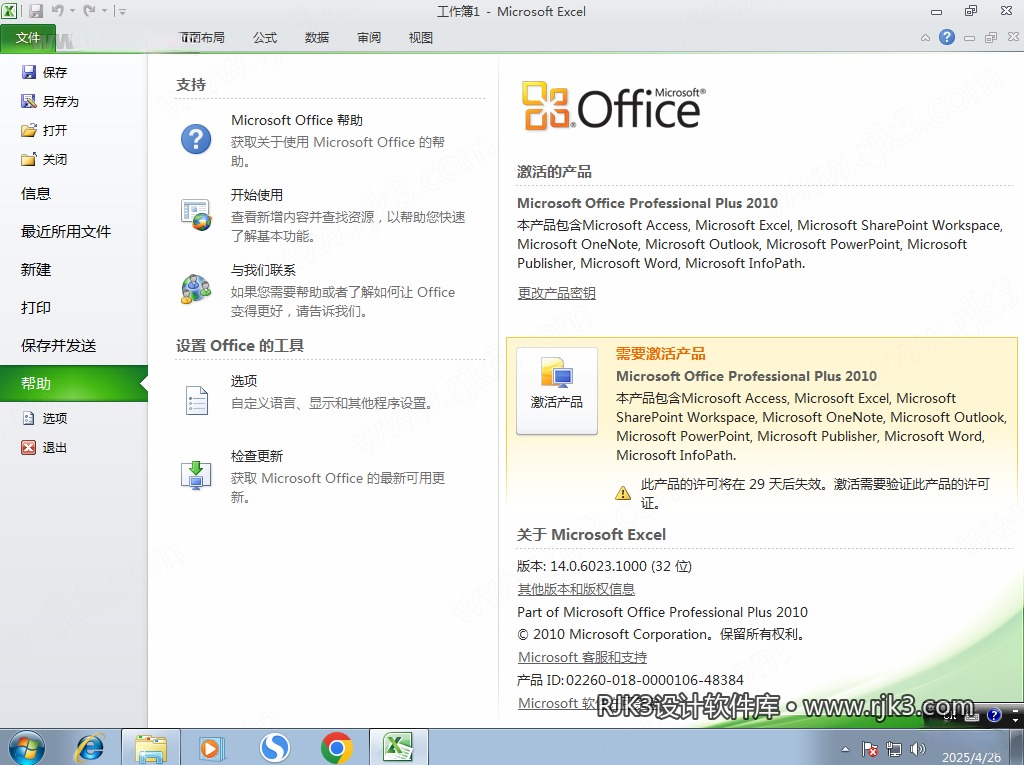The width and height of the screenshot is (1024, 765).
Task: Choose 打开 in the backstage menu
Action: pyautogui.click(x=44, y=130)
